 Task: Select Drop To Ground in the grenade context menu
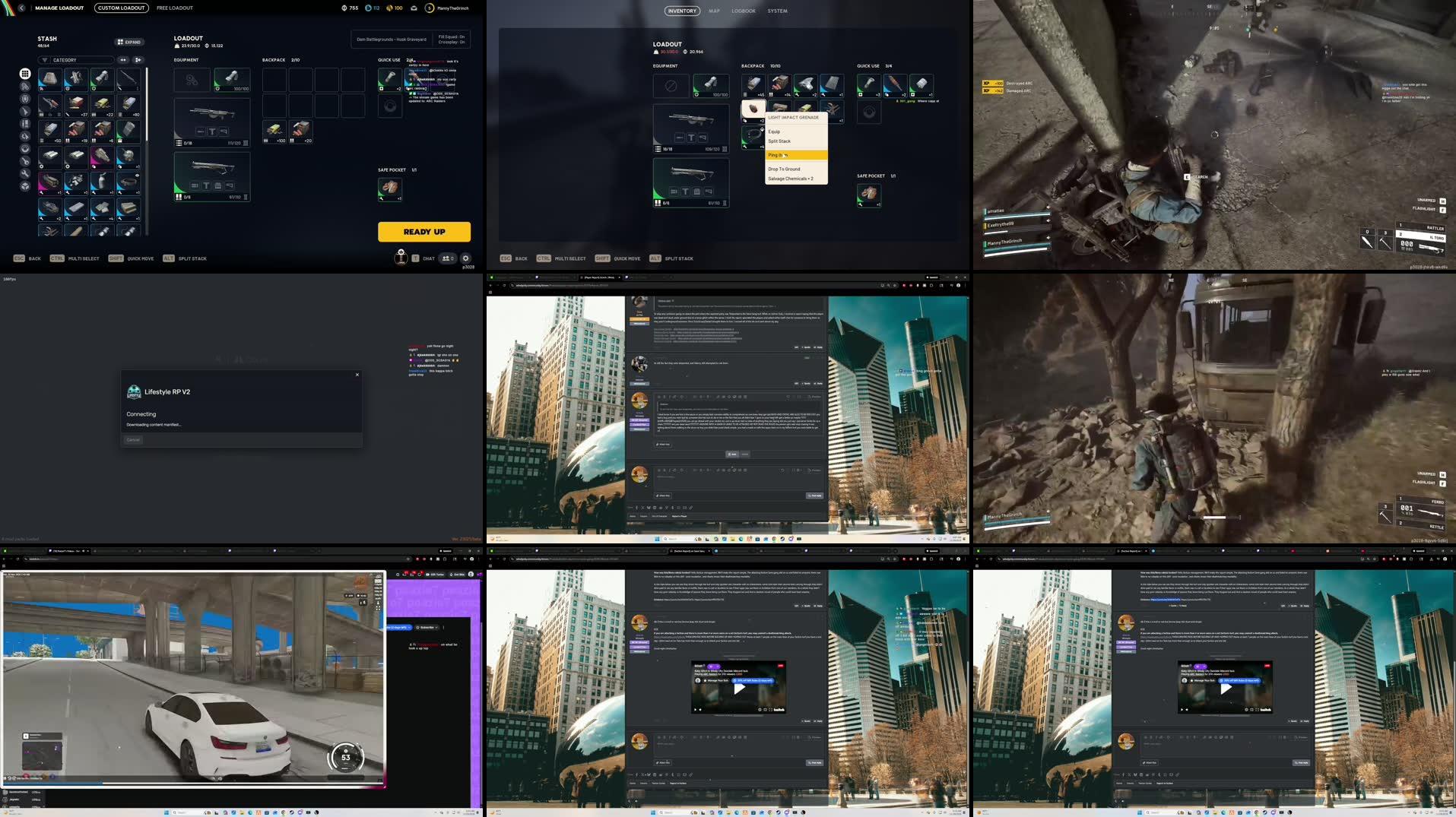[784, 169]
